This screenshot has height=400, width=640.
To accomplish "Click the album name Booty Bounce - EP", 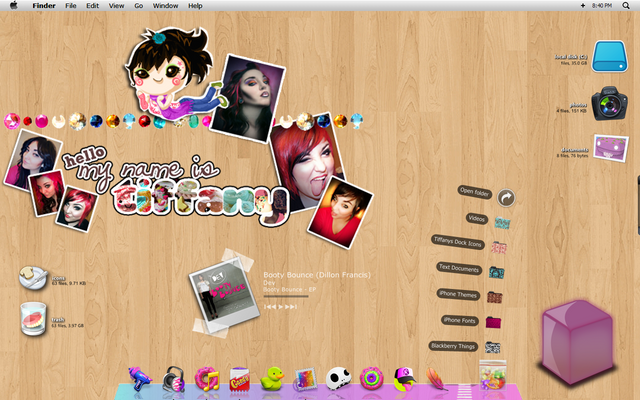I will [290, 289].
